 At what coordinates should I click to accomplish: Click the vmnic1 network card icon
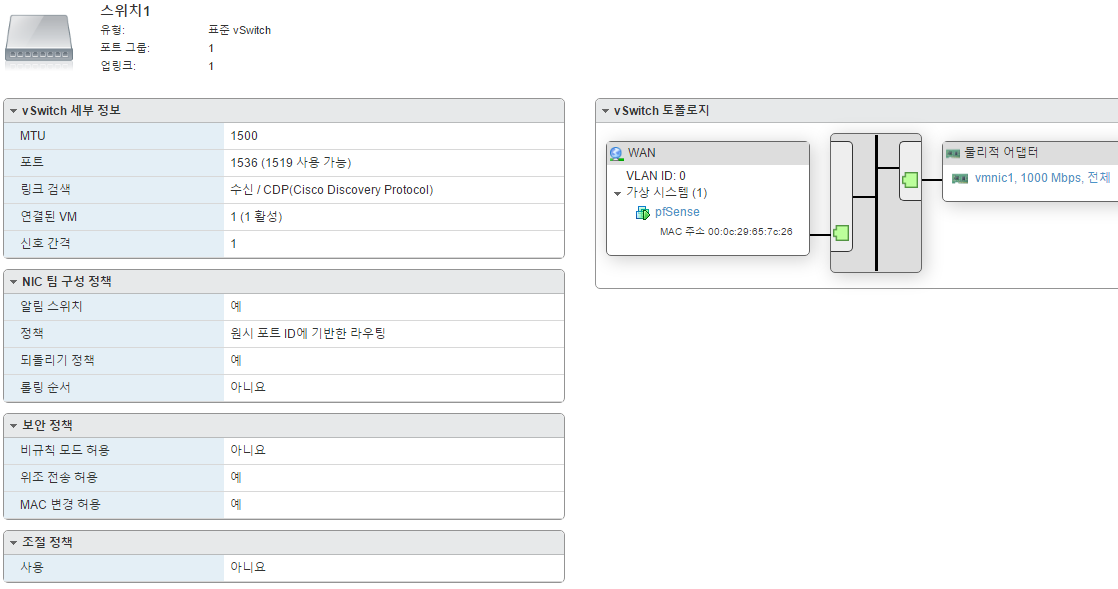pyautogui.click(x=959, y=178)
